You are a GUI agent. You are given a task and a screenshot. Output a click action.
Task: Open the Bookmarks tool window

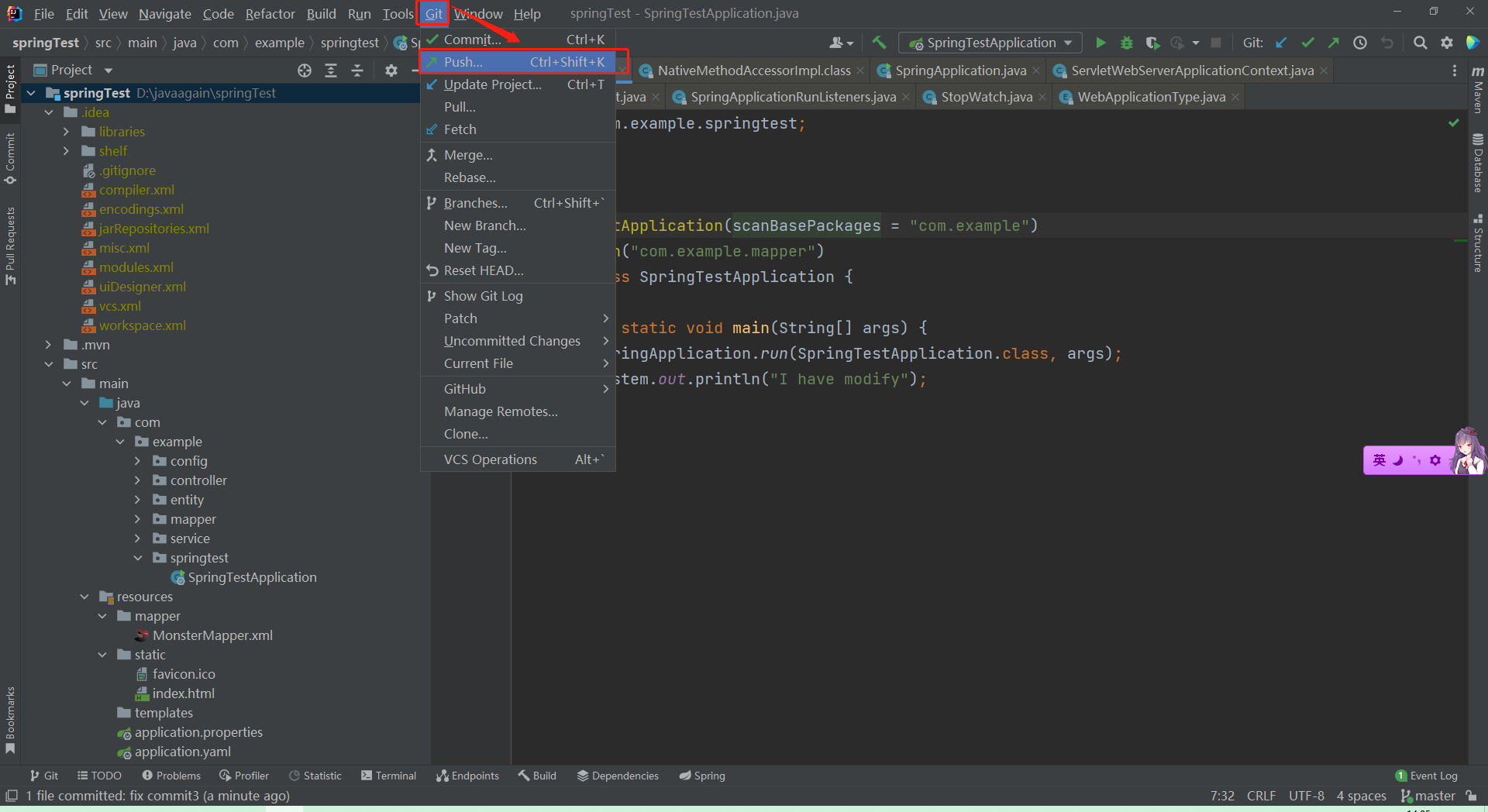(x=10, y=720)
